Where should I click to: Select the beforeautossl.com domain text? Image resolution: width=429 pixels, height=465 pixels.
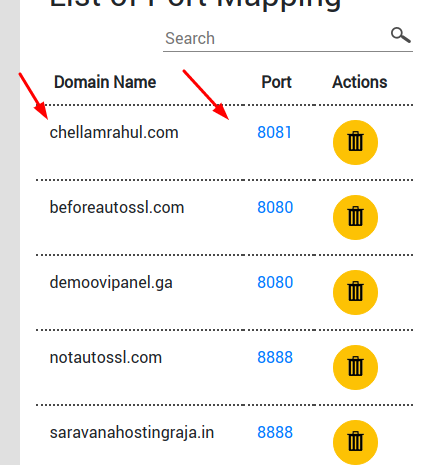117,208
